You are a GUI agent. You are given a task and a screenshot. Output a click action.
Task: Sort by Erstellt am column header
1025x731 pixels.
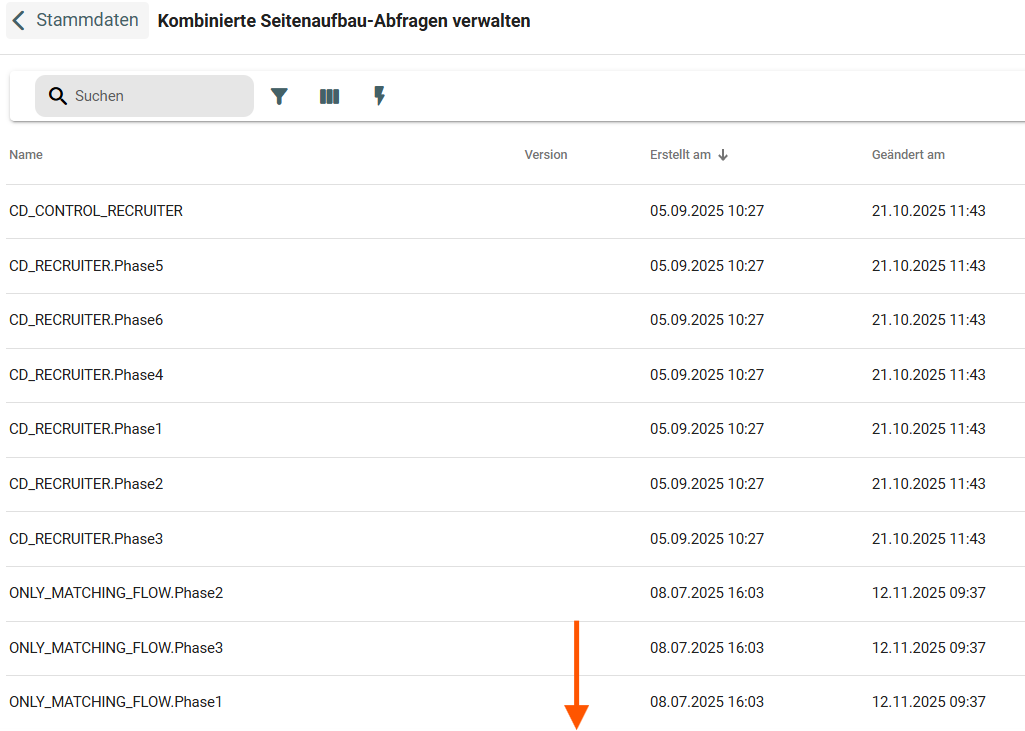pos(680,155)
